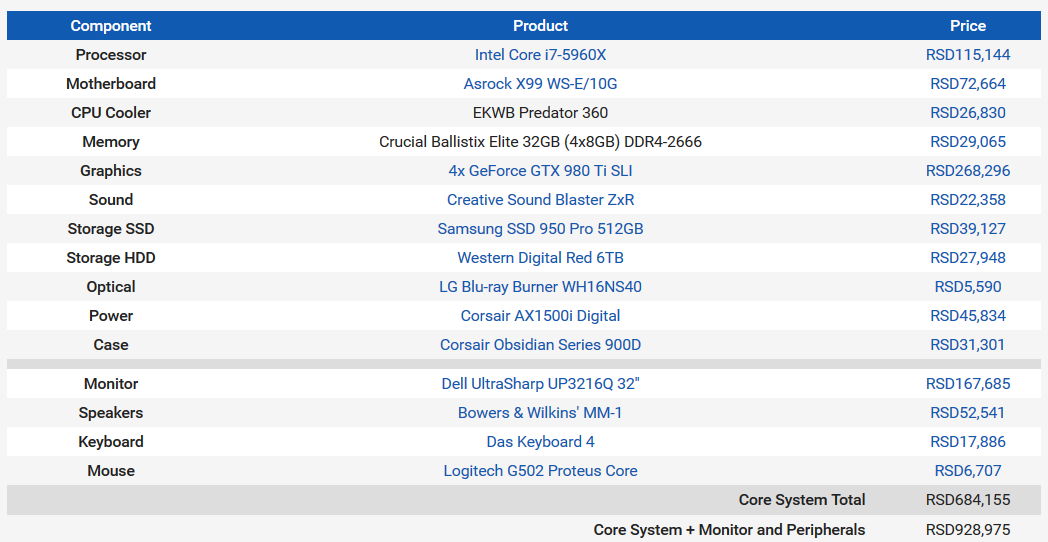Image resolution: width=1048 pixels, height=542 pixels.
Task: Click the Speakers row label
Action: click(x=111, y=412)
